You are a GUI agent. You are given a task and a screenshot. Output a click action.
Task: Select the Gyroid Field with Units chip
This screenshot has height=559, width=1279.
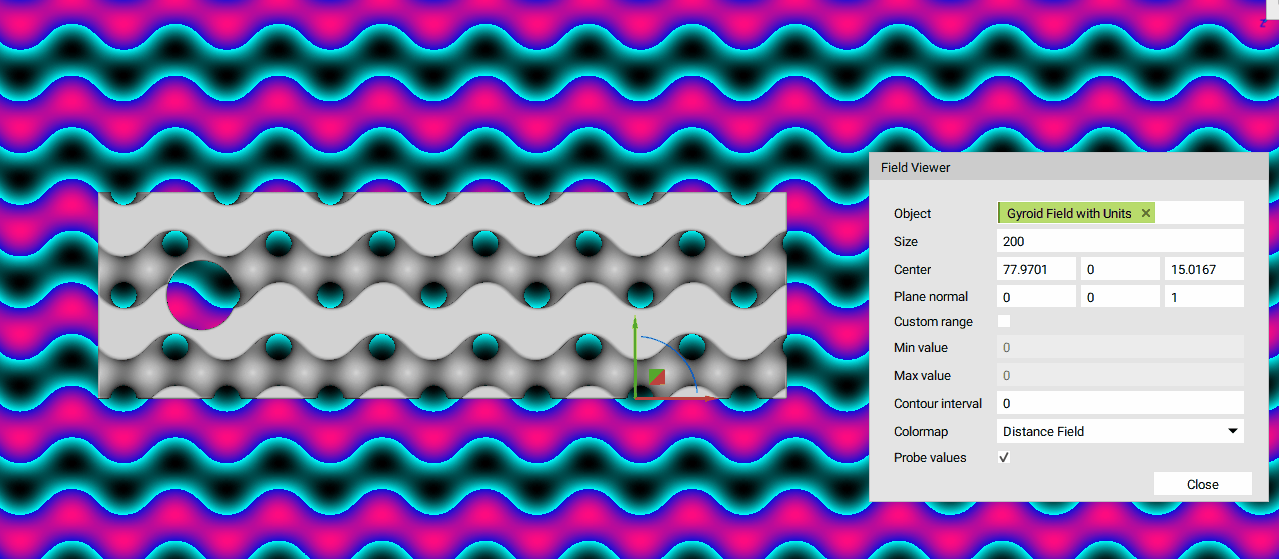coord(1068,213)
